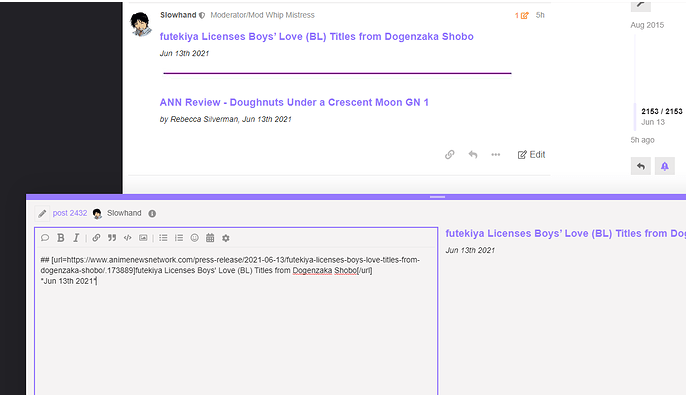Viewport: 692px width, 395px height.
Task: Click the topic timeline scroller bar
Action: (635, 117)
